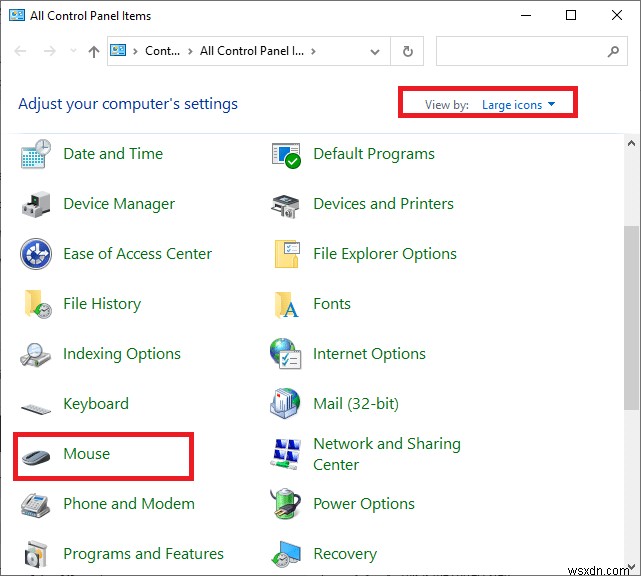Screen dimensions: 641x581
Task: Refresh the Control Panel view
Action: coord(407,52)
